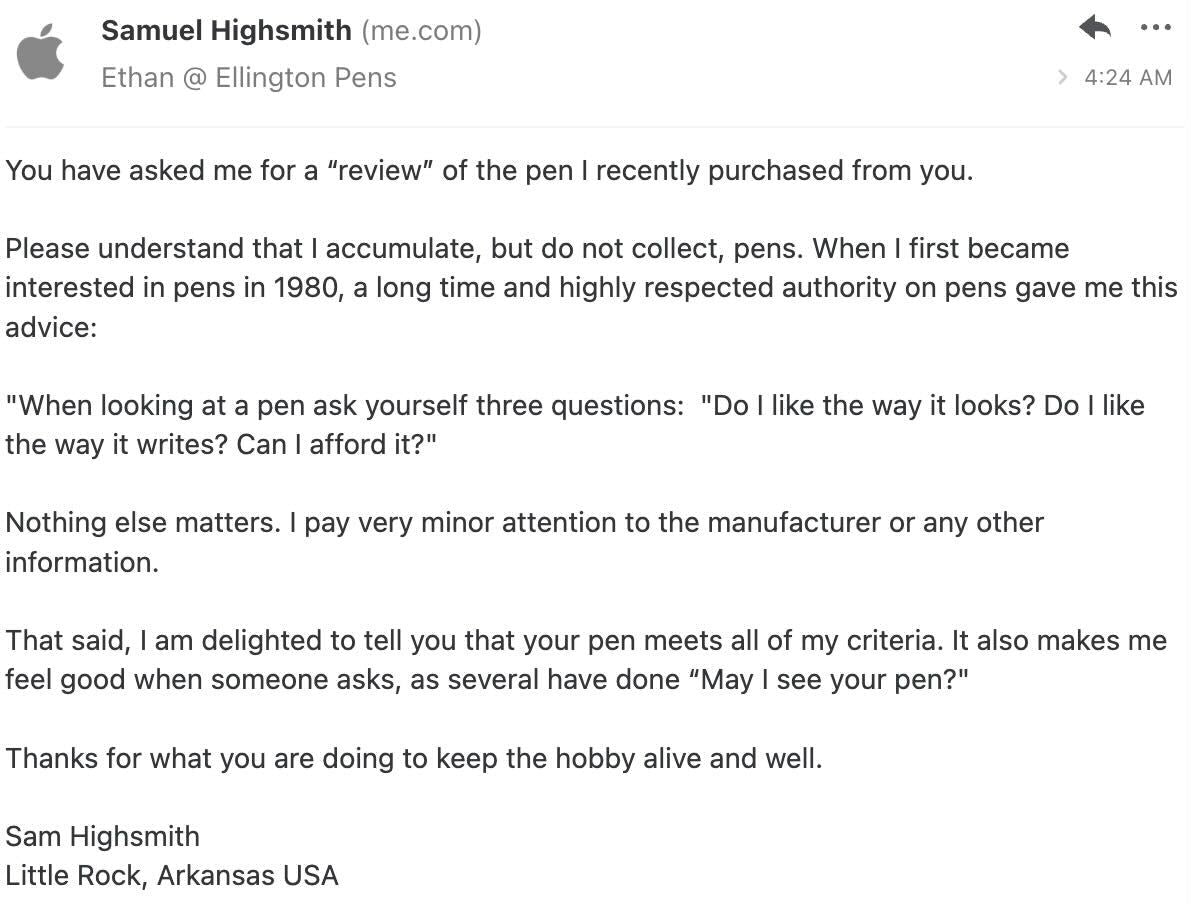Click sender name Samuel Highsmith

pos(226,30)
